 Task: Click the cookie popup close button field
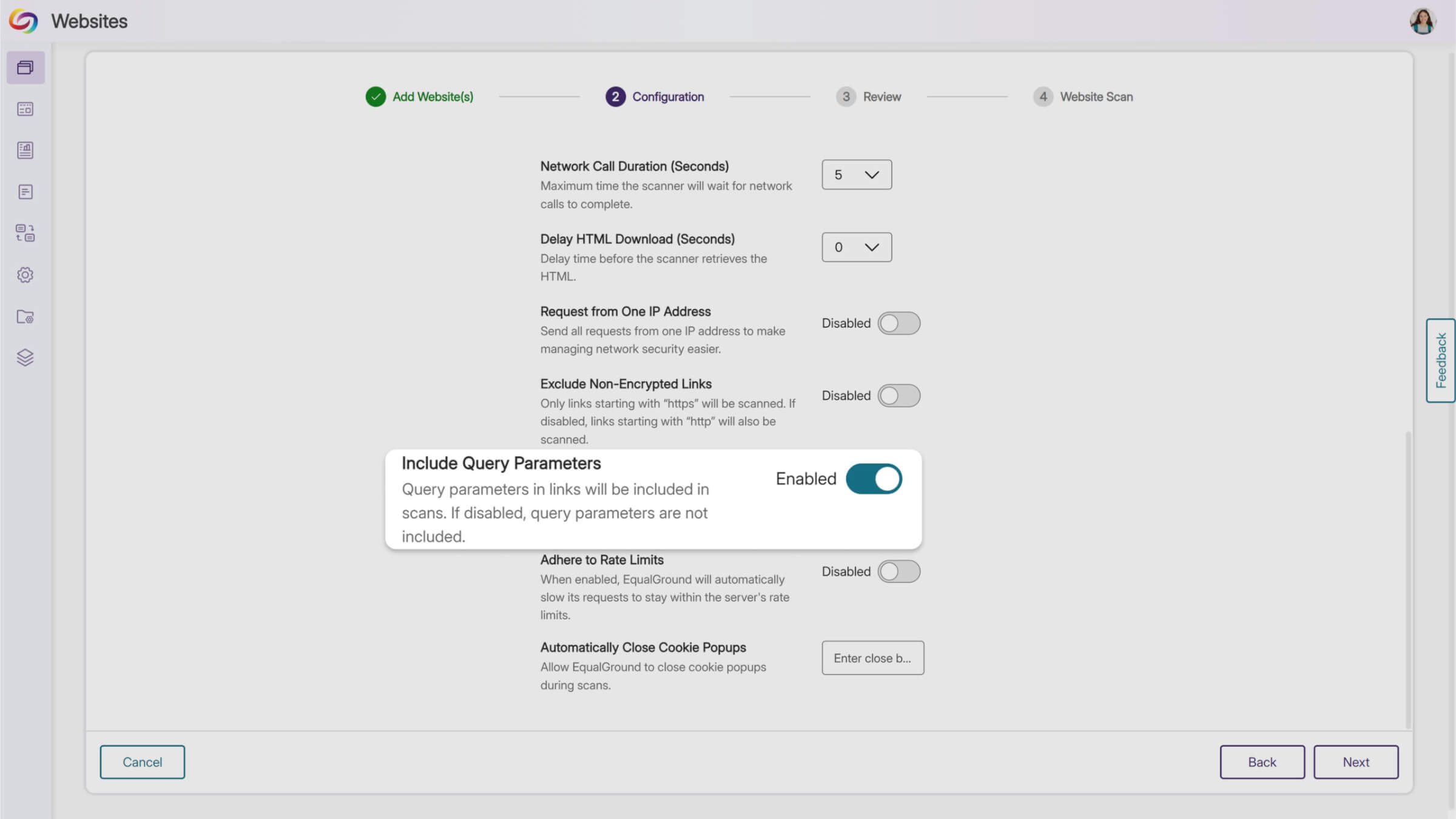click(872, 658)
